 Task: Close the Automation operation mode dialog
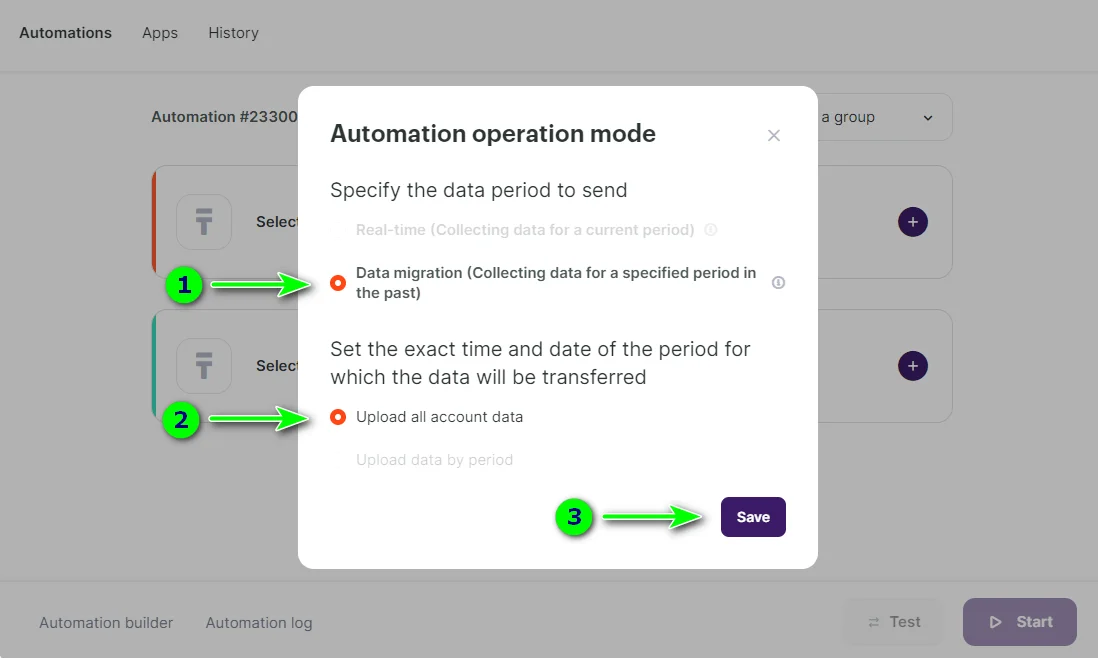[773, 135]
